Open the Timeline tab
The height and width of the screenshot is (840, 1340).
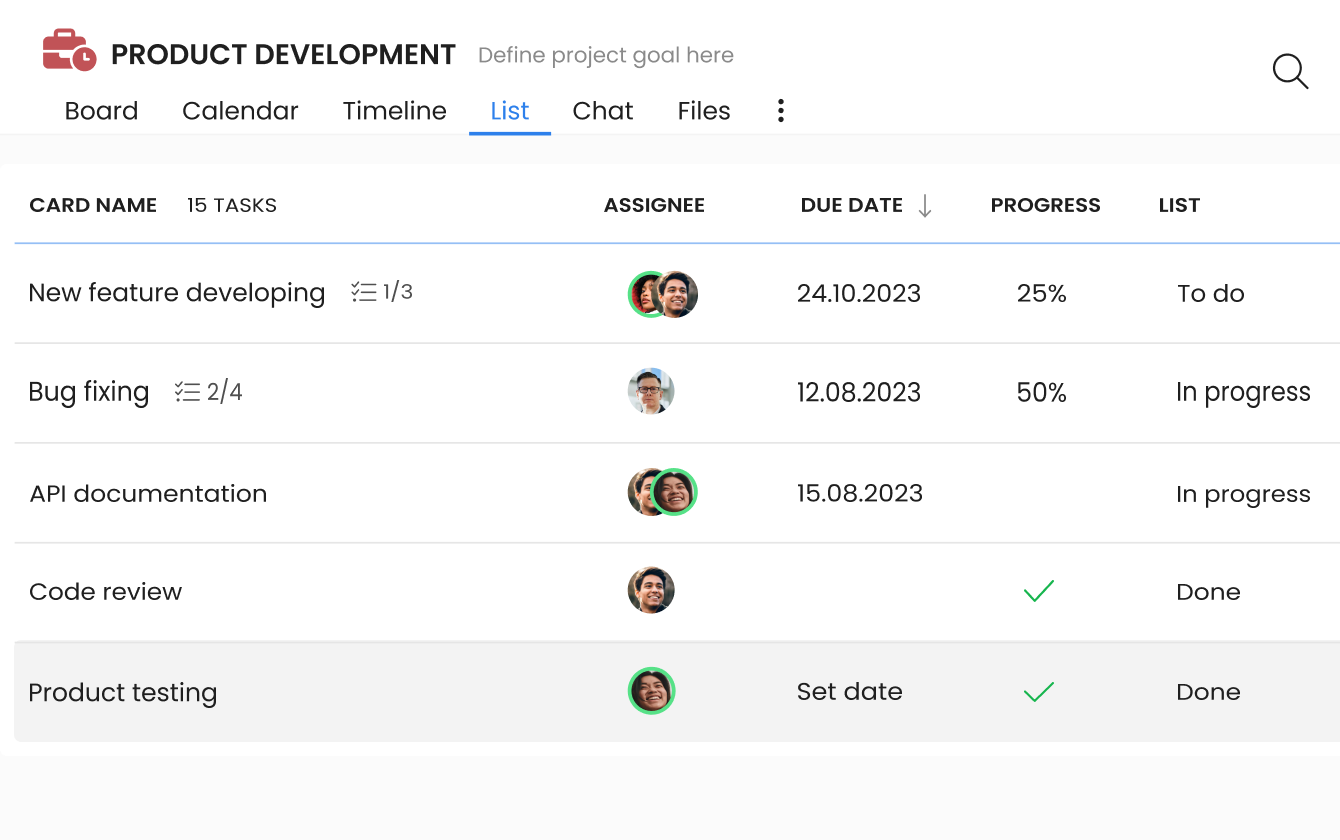395,111
